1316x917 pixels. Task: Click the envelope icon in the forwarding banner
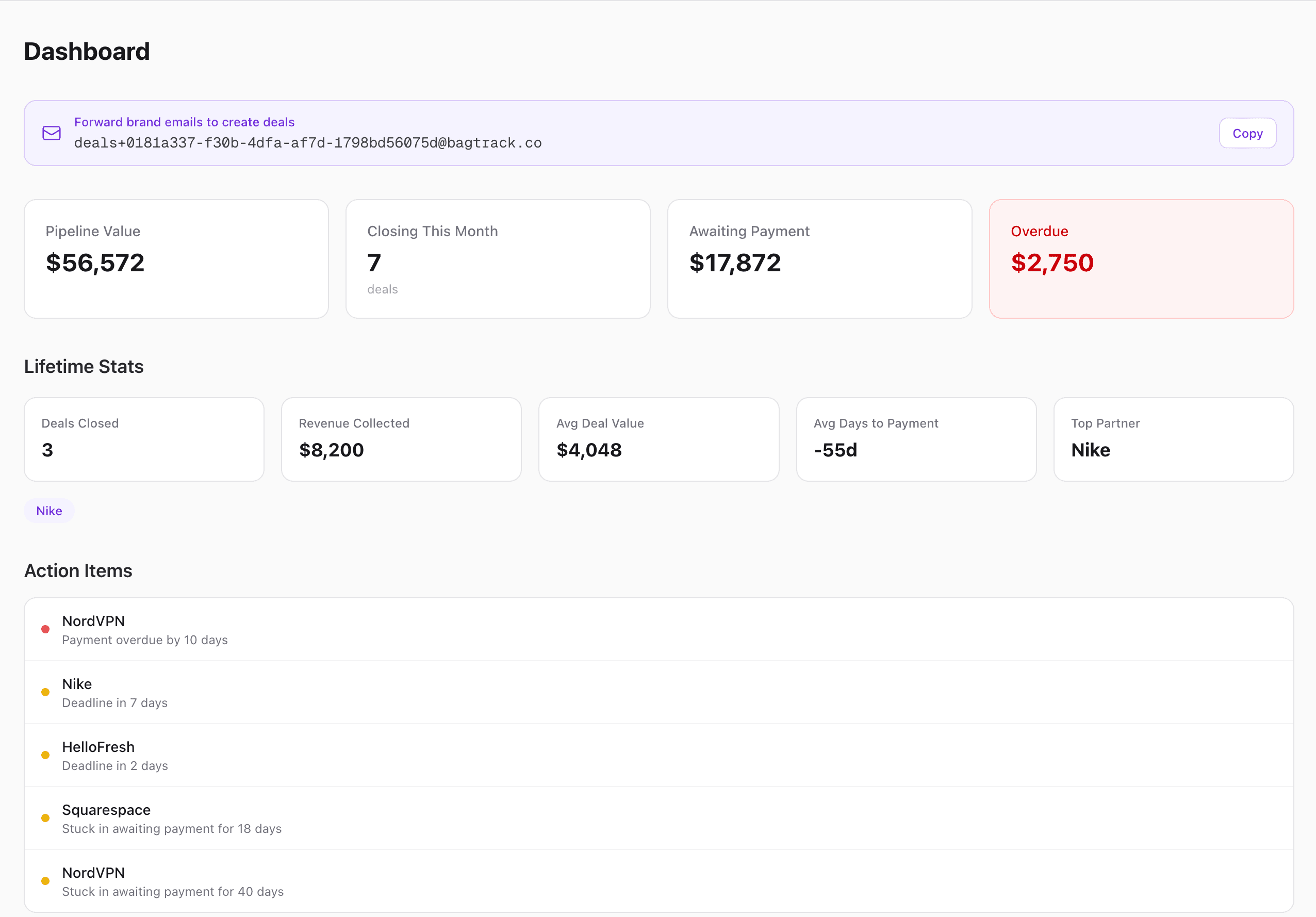(x=51, y=133)
